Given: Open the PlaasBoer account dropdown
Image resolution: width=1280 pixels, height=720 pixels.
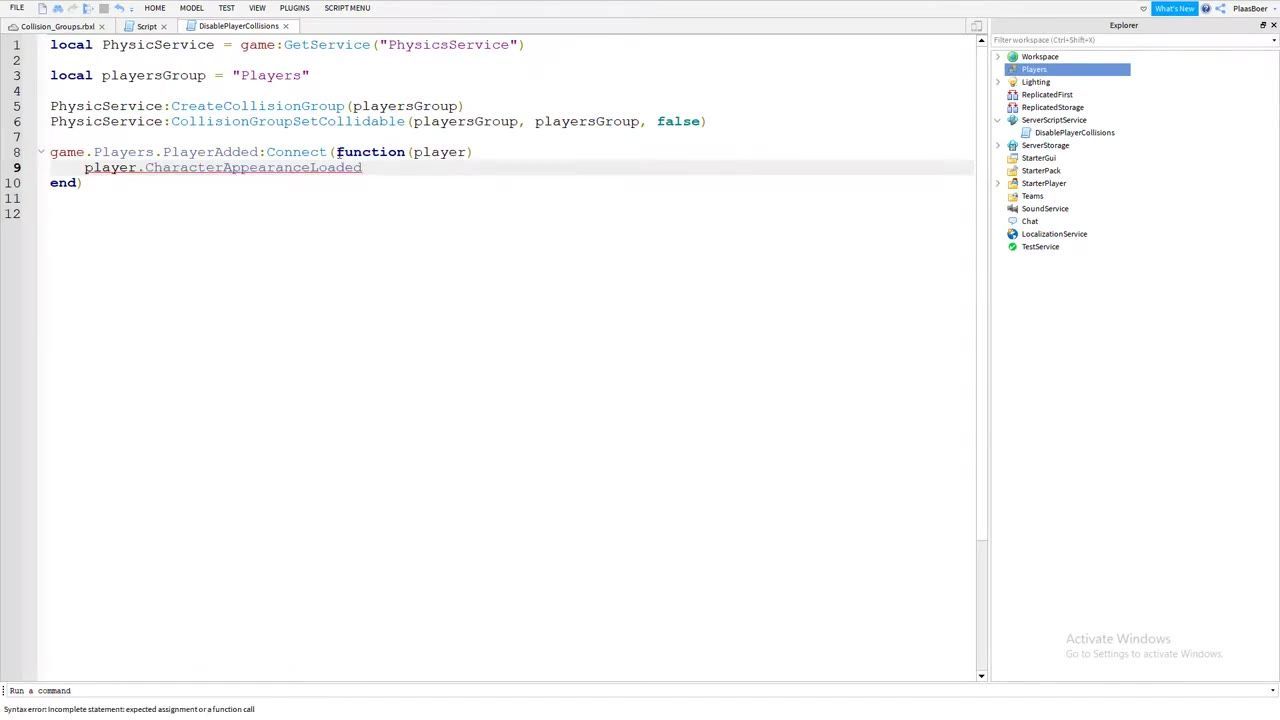Looking at the screenshot, I should pos(1274,9).
